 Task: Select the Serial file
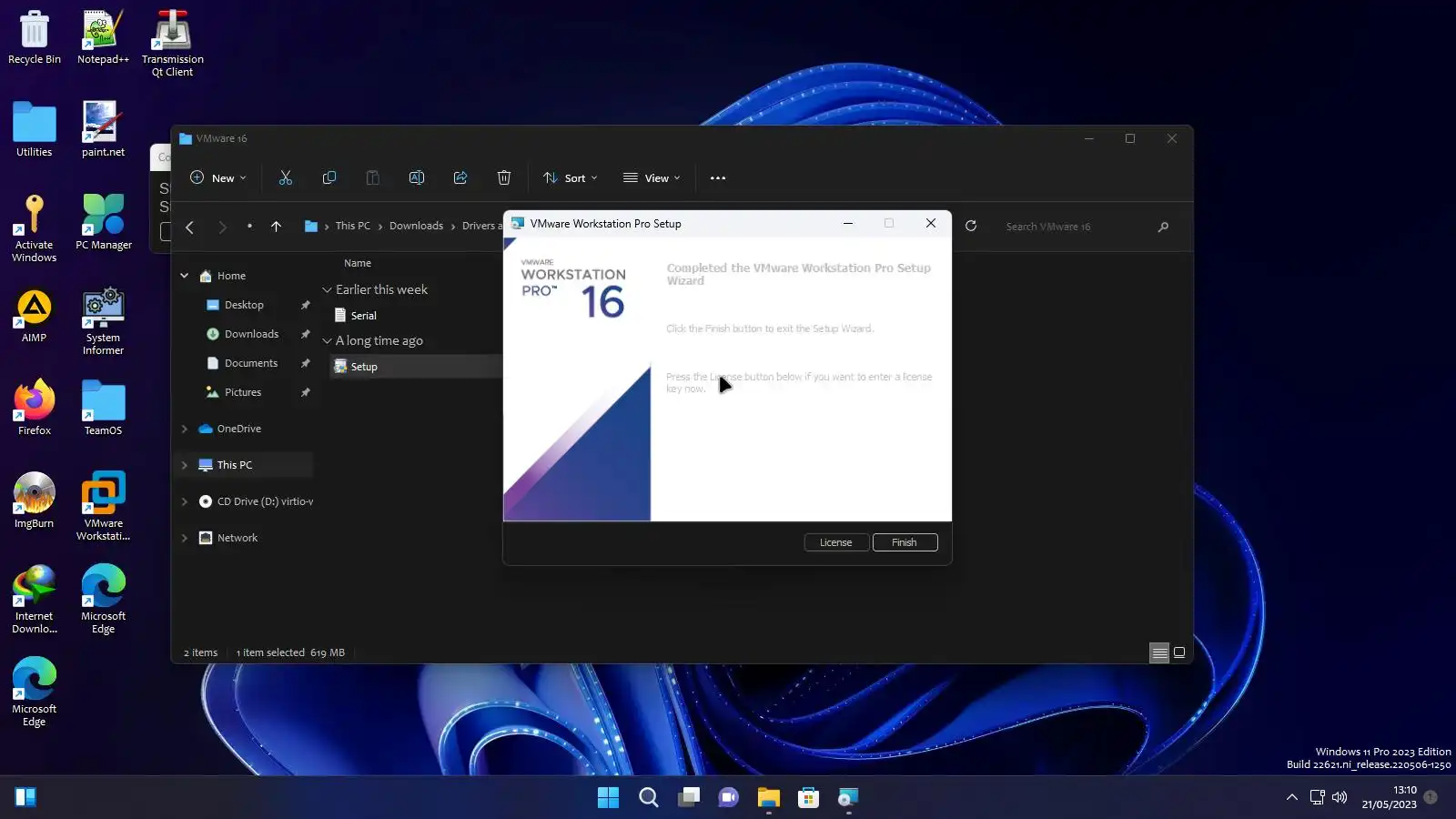click(364, 316)
